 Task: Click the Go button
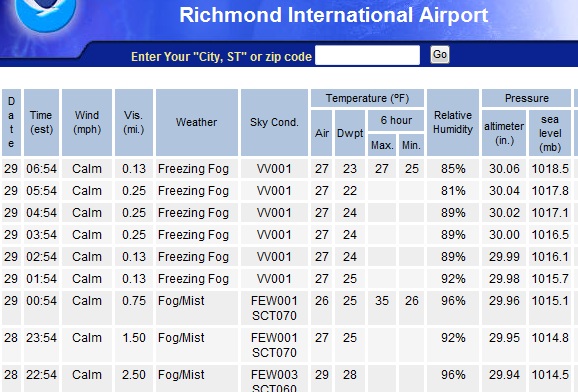point(440,55)
